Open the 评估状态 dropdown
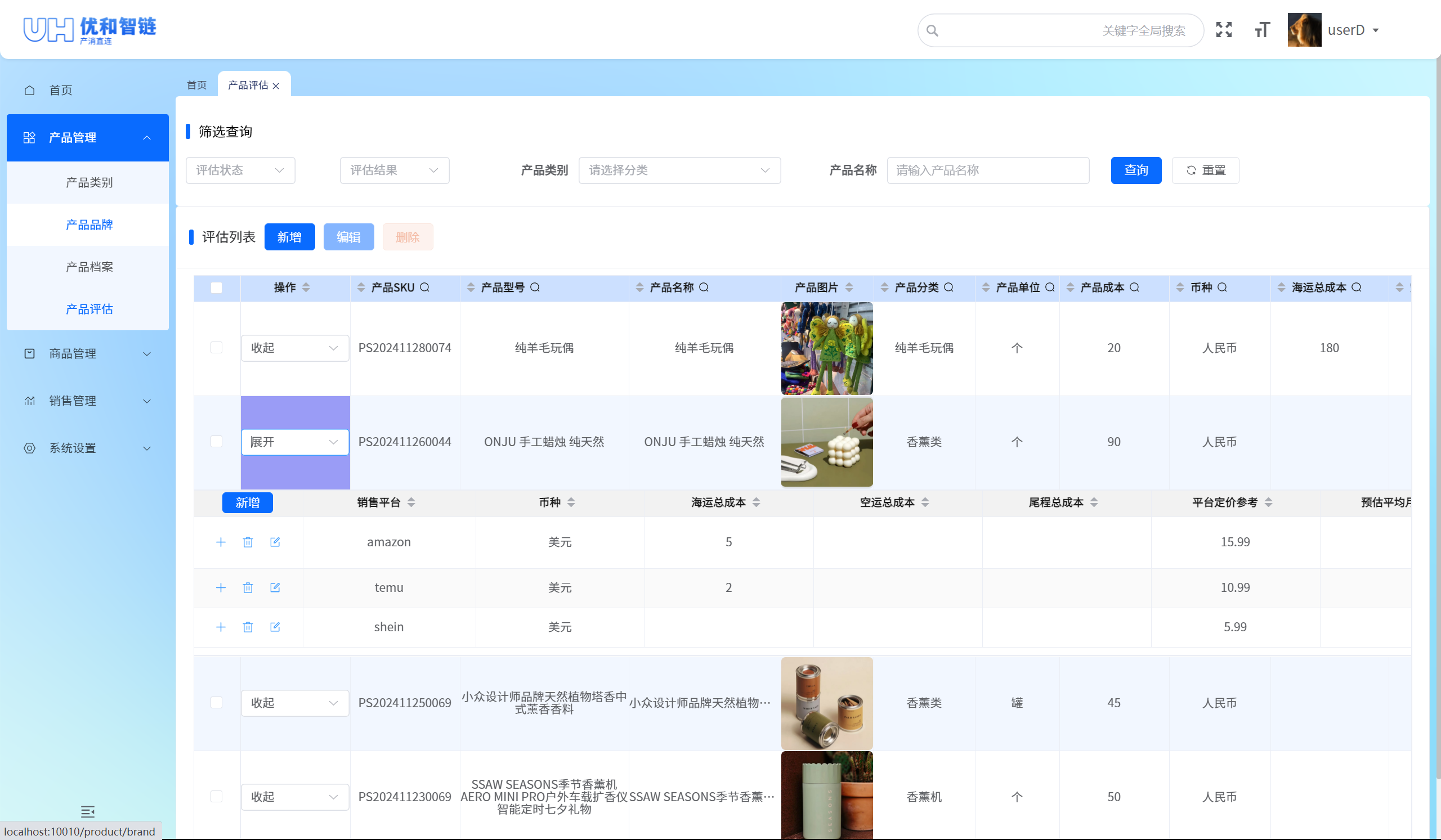The height and width of the screenshot is (840, 1441). point(240,170)
